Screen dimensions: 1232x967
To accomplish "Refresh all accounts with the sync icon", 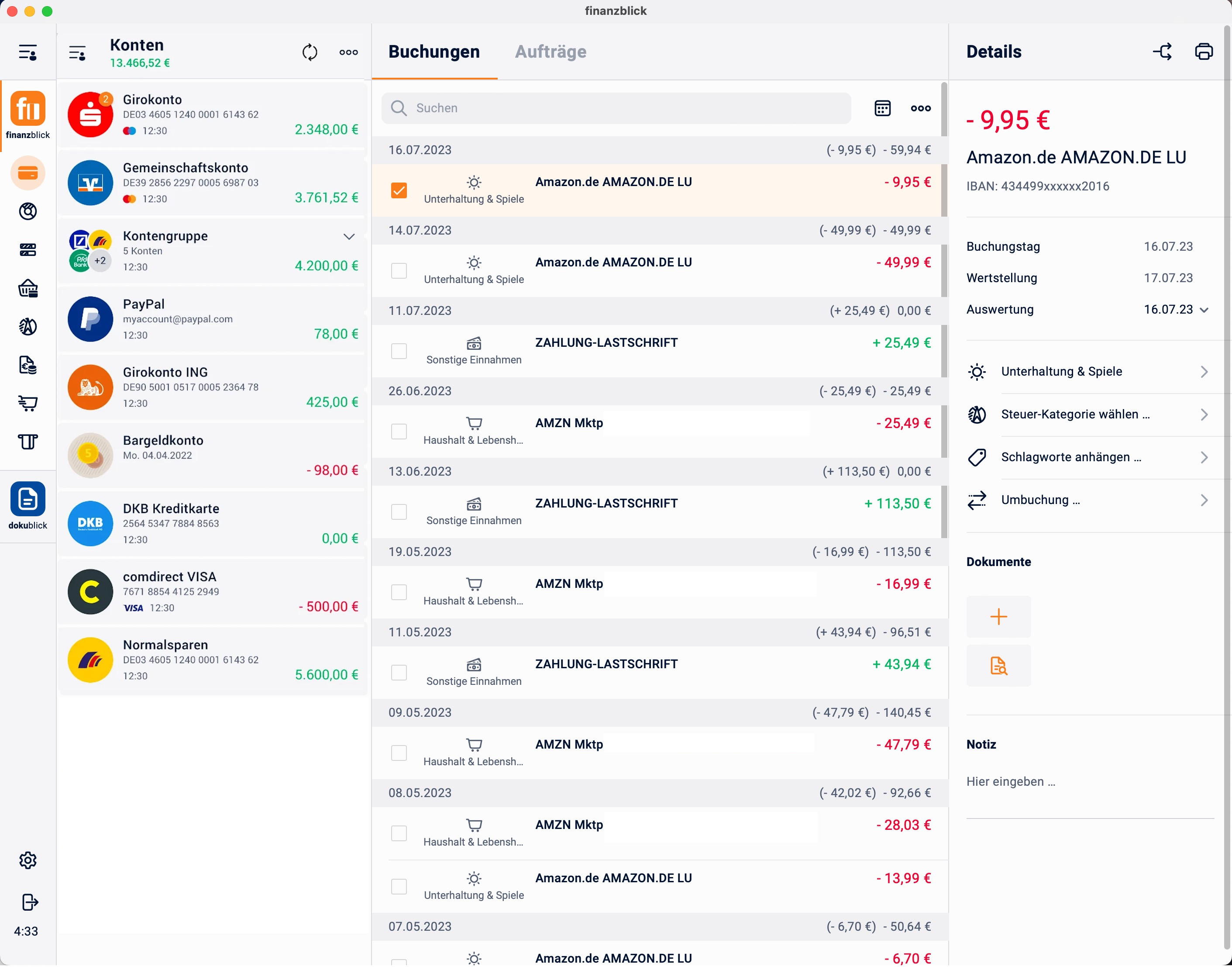I will [310, 52].
